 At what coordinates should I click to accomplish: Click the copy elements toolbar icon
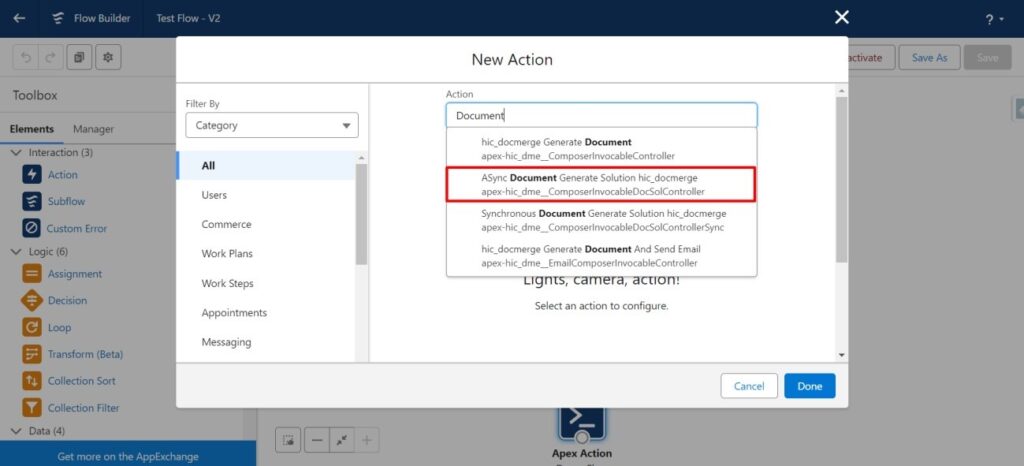[79, 57]
